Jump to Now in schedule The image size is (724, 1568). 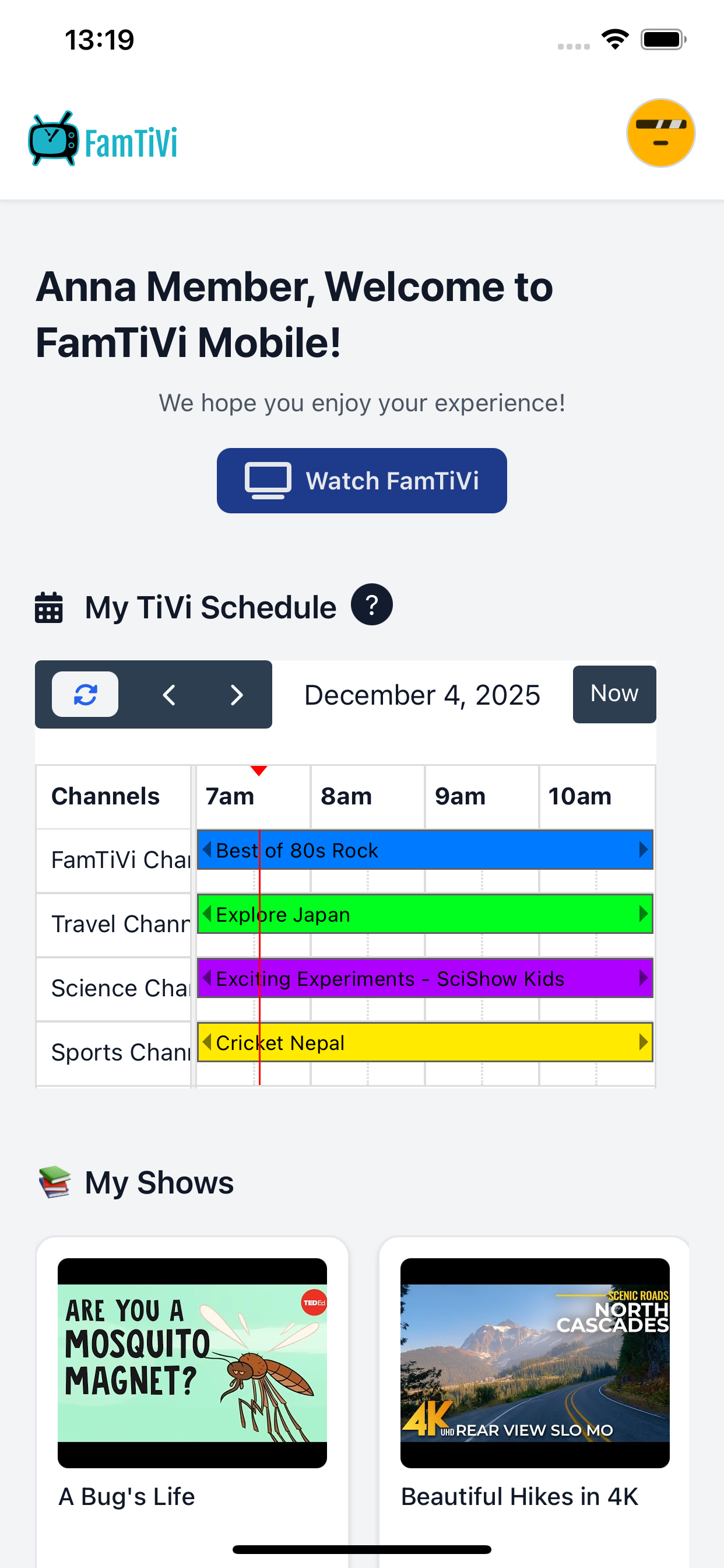coord(614,694)
